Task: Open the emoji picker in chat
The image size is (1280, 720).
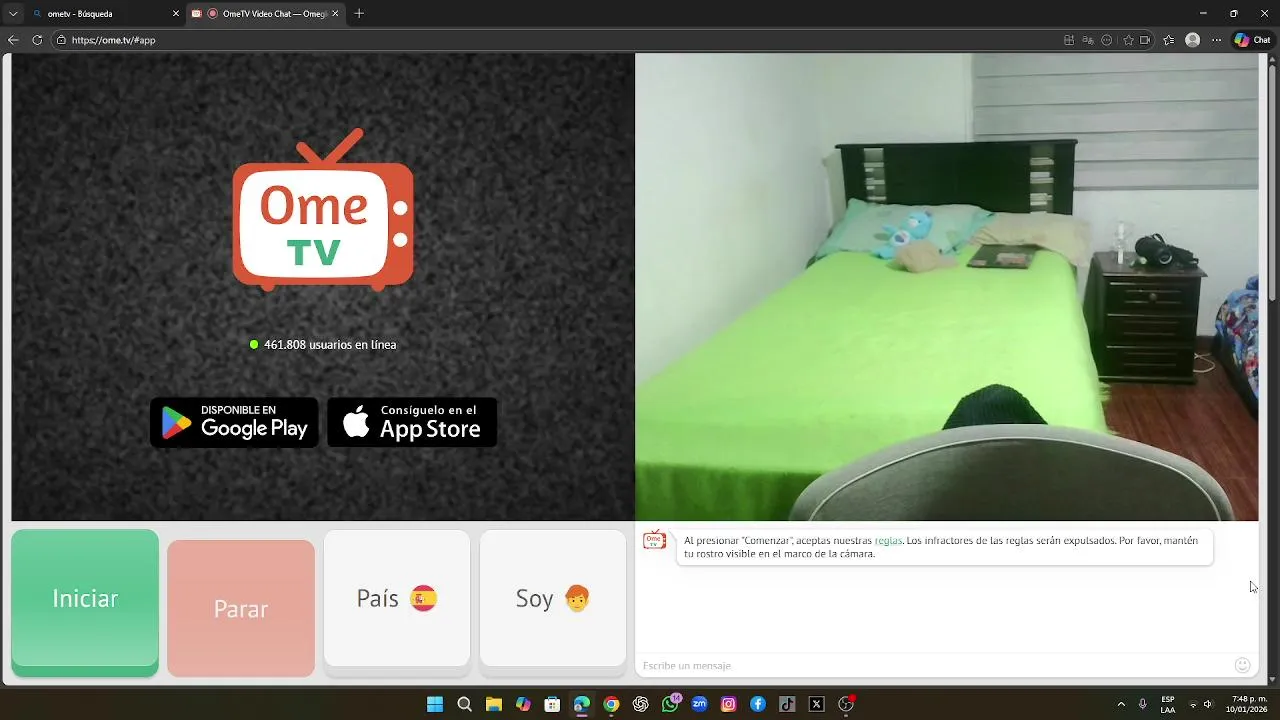Action: click(x=1243, y=665)
